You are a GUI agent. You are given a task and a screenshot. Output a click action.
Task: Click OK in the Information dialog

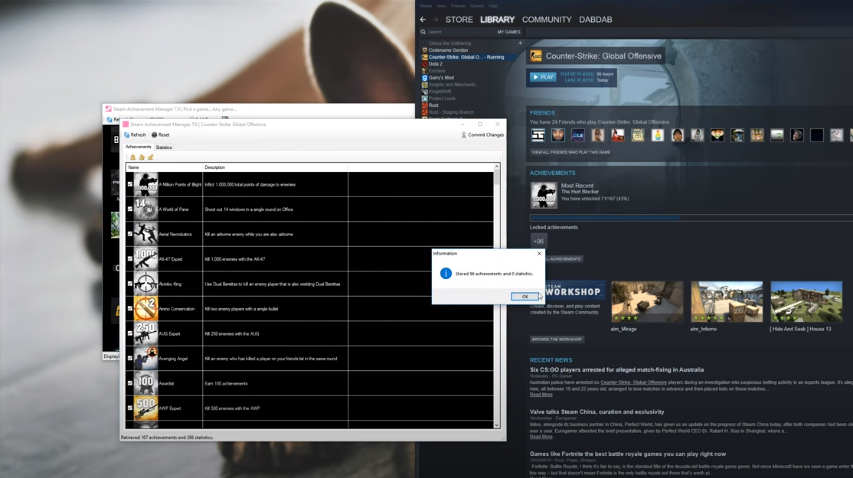point(524,296)
